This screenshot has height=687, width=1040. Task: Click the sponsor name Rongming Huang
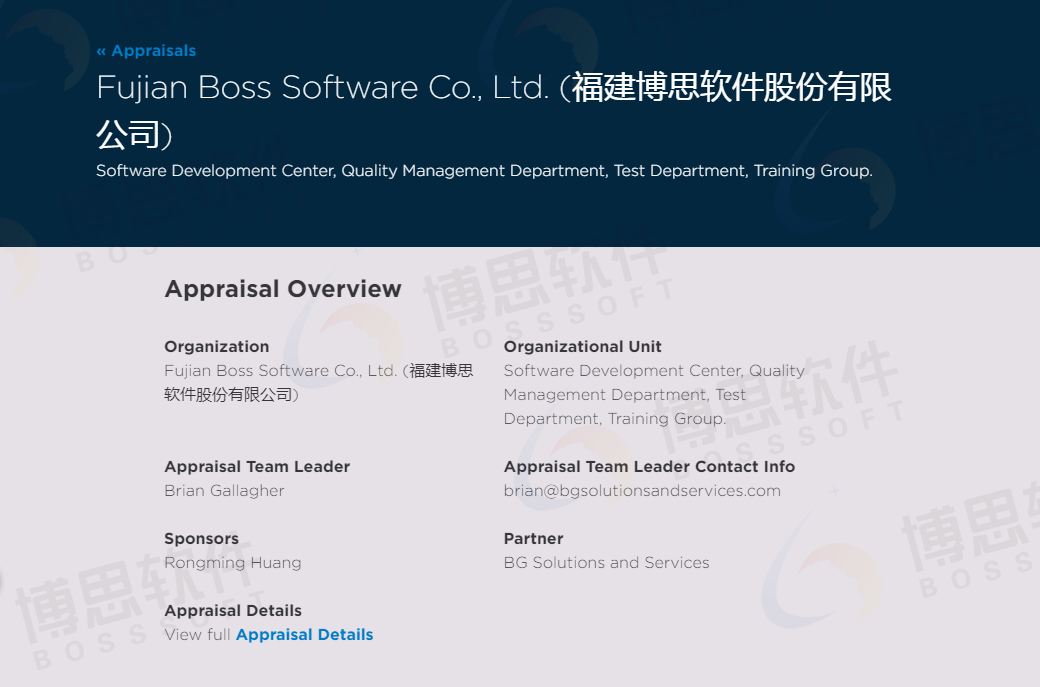(x=233, y=563)
